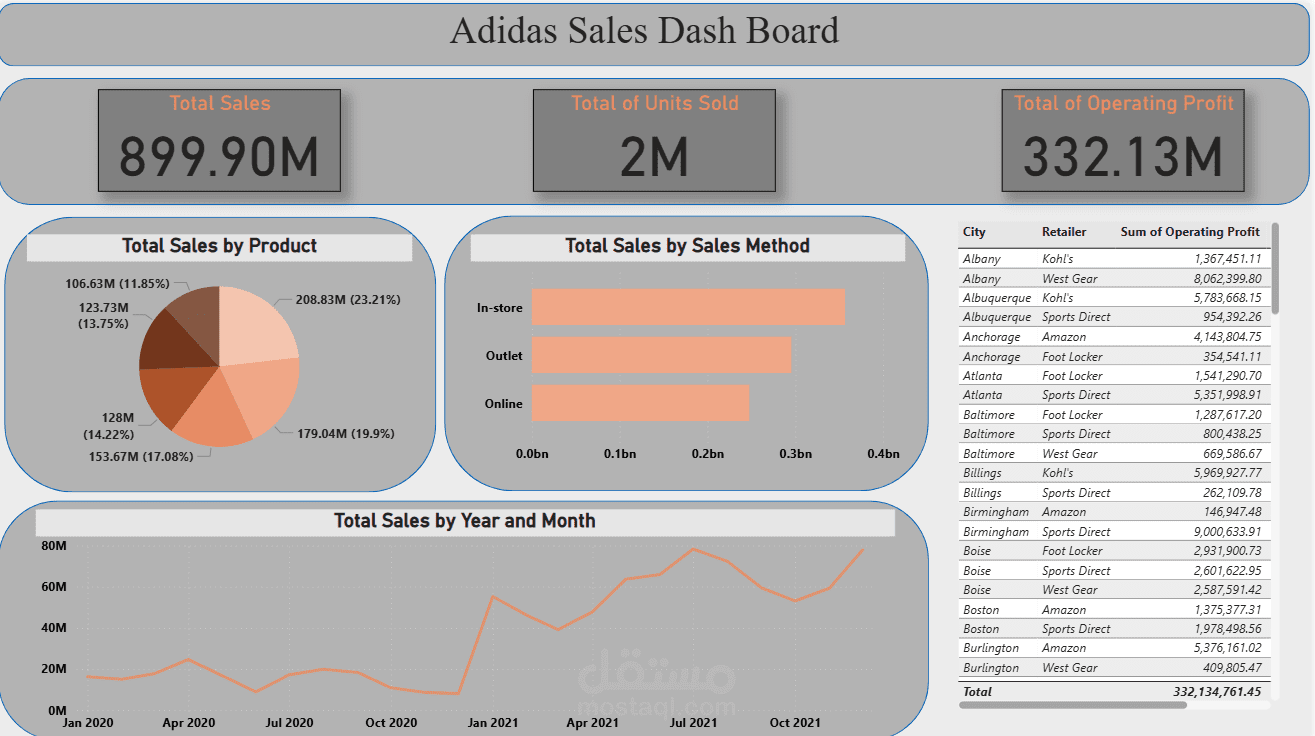Image resolution: width=1315 pixels, height=736 pixels.
Task: Sort table by City column header
Action: (x=974, y=232)
